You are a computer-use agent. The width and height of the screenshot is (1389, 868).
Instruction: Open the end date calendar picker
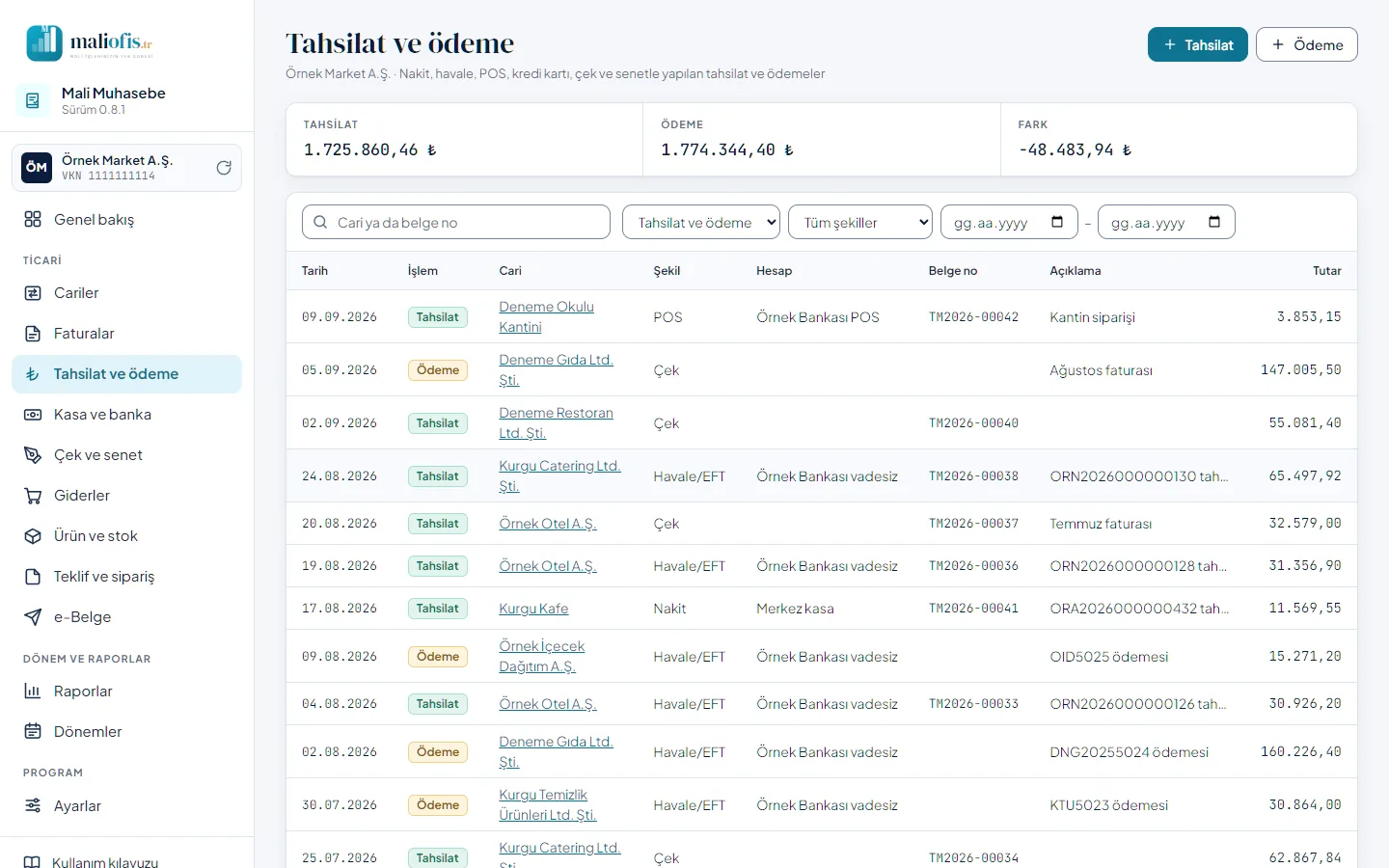pos(1214,222)
